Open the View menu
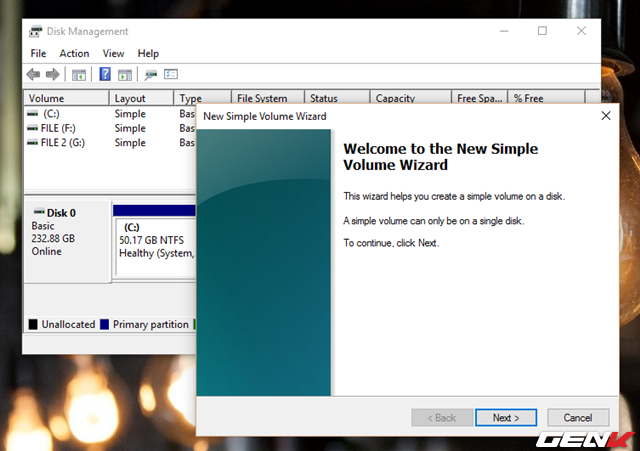This screenshot has width=640, height=451. [113, 53]
